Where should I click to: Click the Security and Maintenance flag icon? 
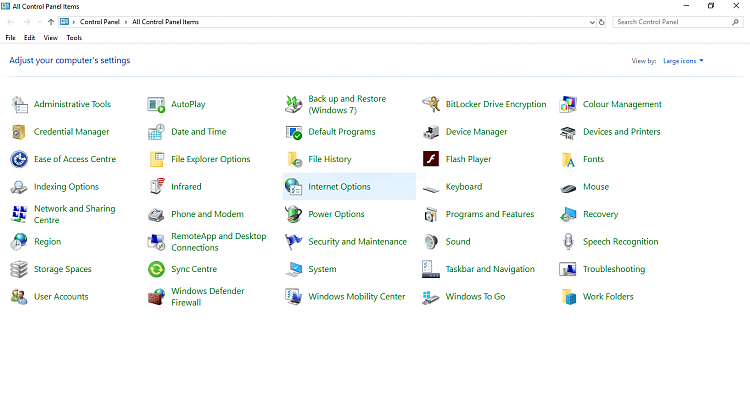point(294,242)
